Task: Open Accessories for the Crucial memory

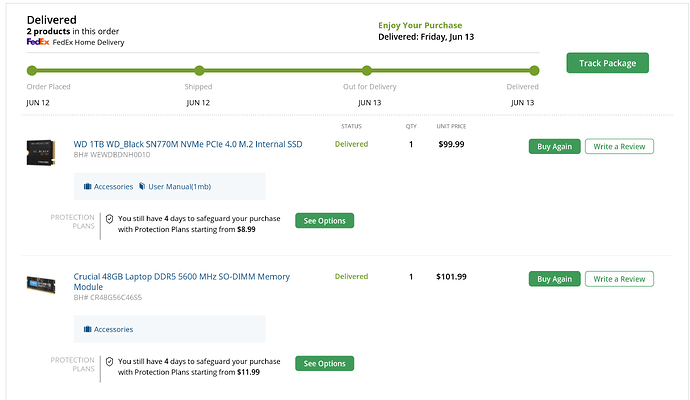Action: (x=108, y=329)
